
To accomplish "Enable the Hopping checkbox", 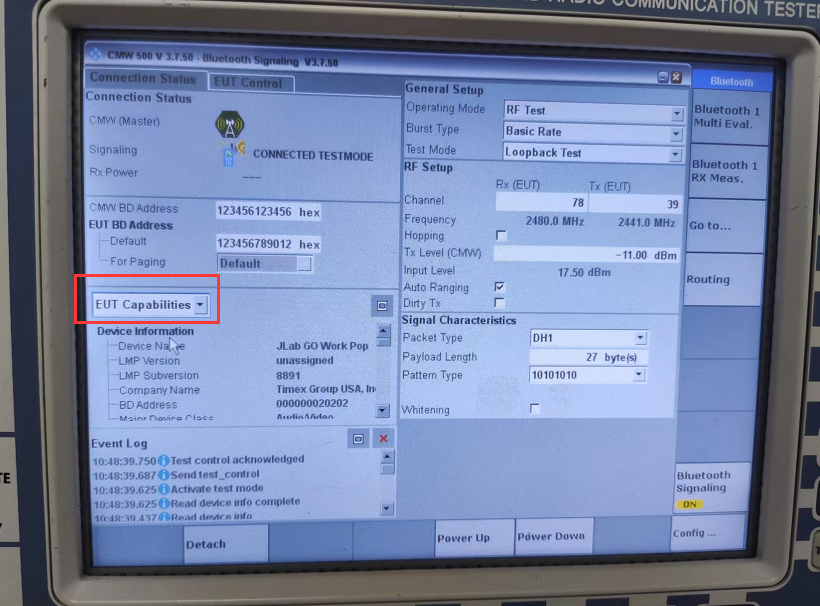I will coord(501,235).
